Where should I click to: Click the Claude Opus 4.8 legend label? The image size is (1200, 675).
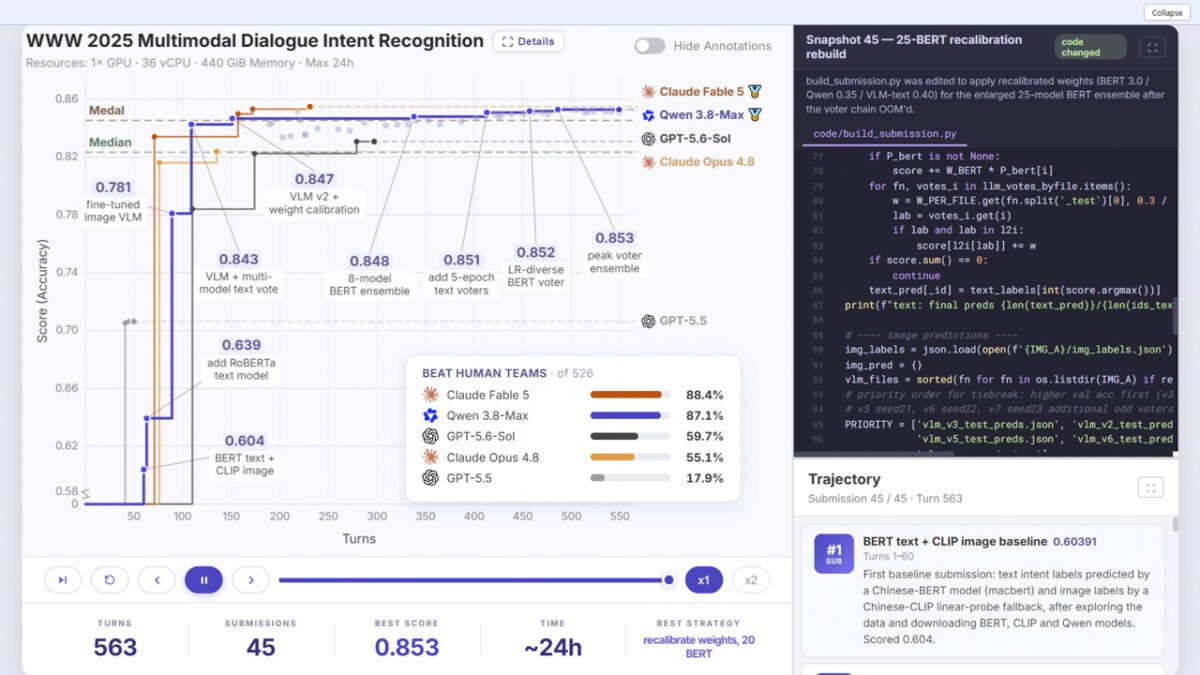[x=706, y=162]
